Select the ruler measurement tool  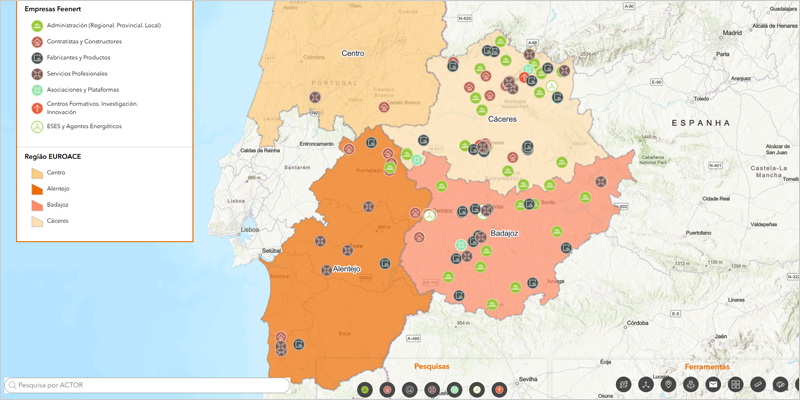coord(758,385)
